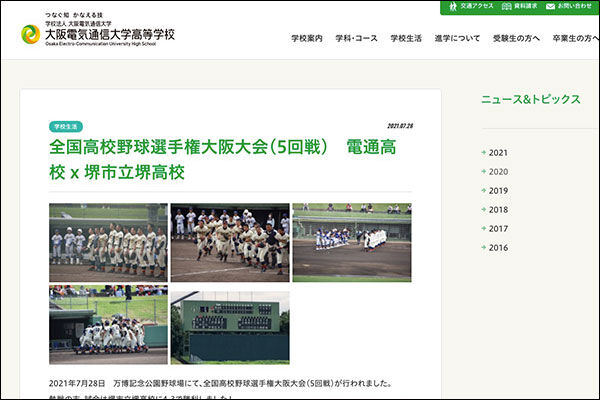The height and width of the screenshot is (400, 600).
Task: Open お問い合わせ link in top green bar
Action: click(x=574, y=6)
